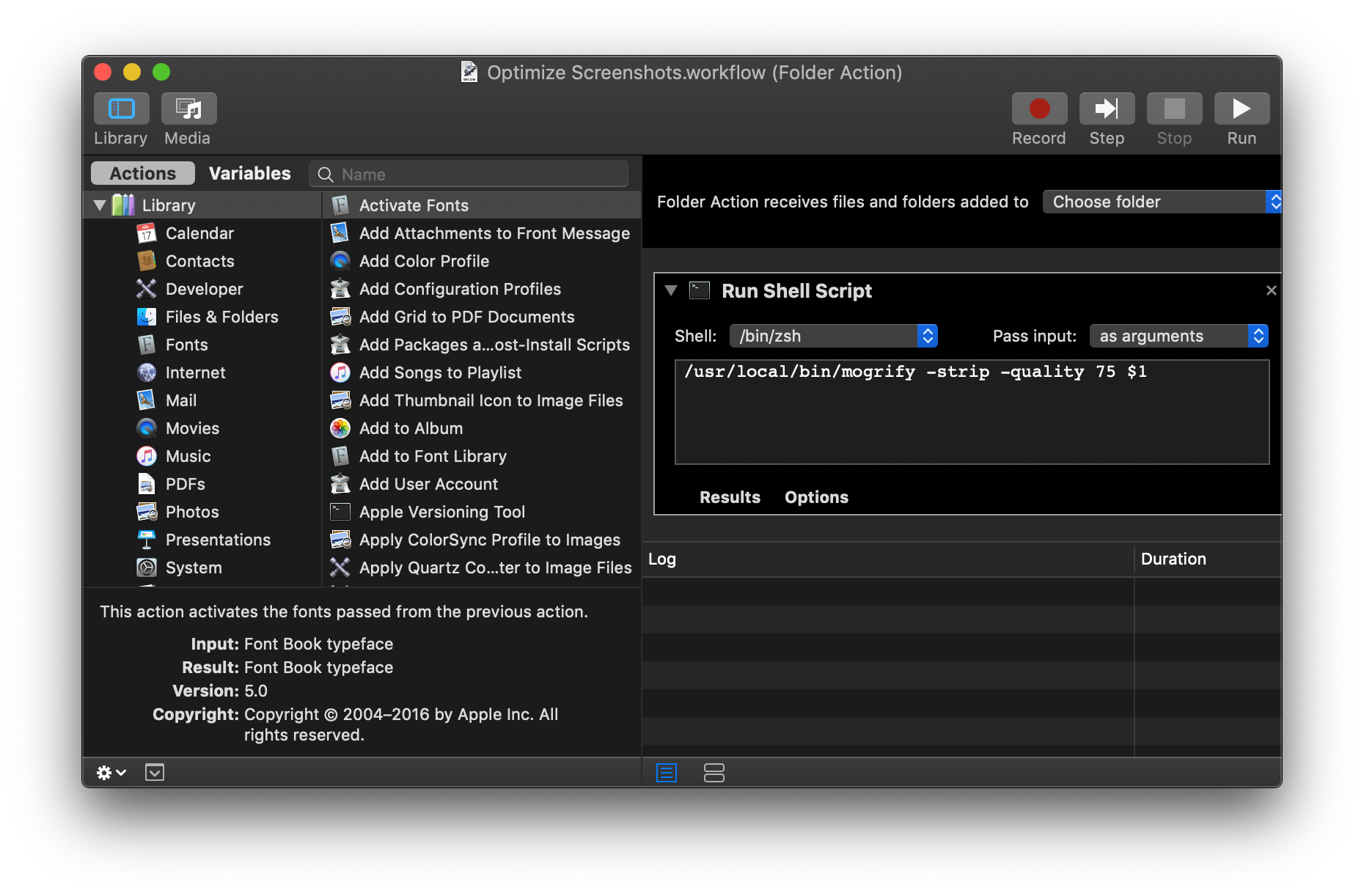Image resolution: width=1364 pixels, height=896 pixels.
Task: Click the workflow document icon in title bar
Action: point(469,72)
